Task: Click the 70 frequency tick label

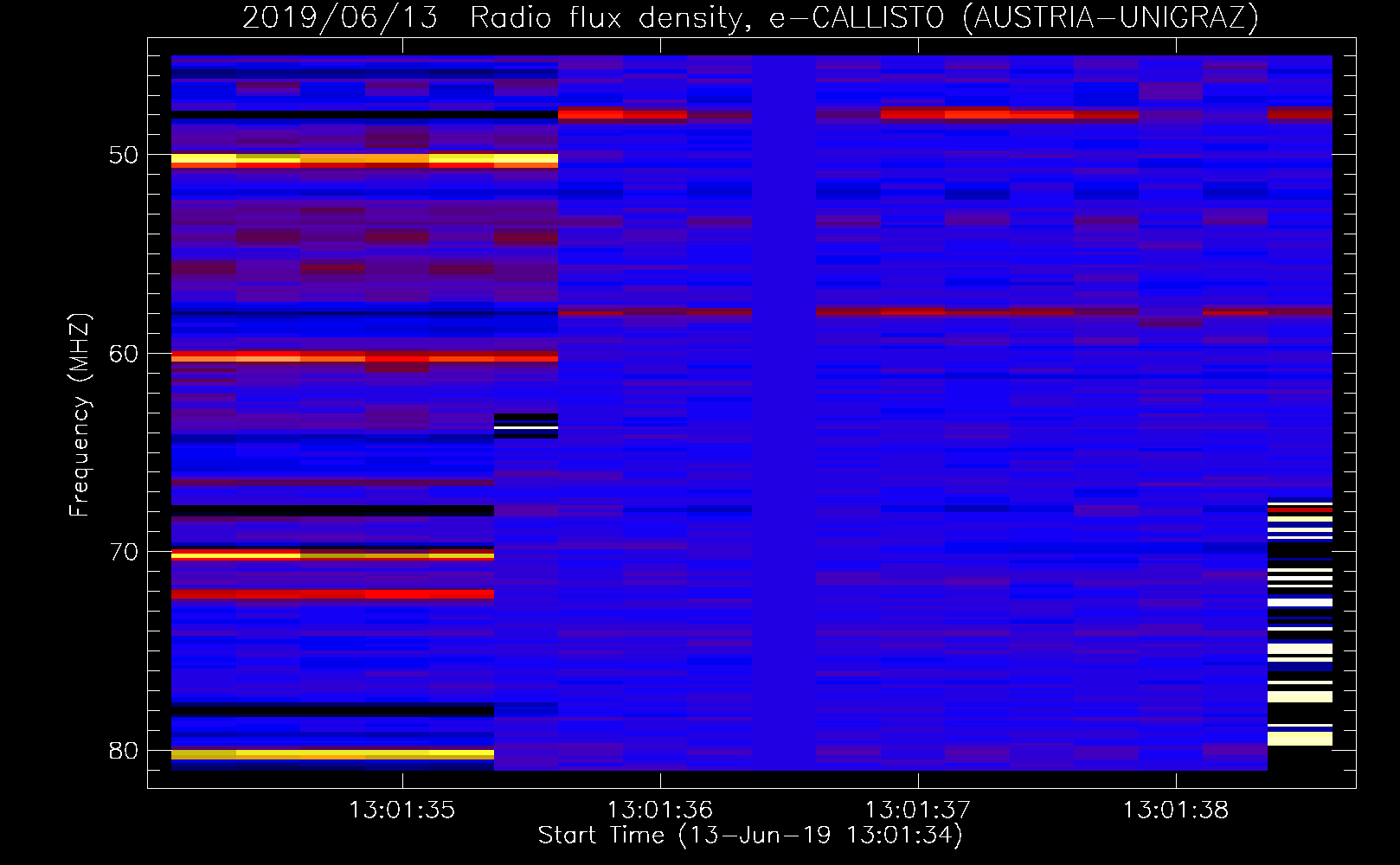Action: (x=124, y=552)
